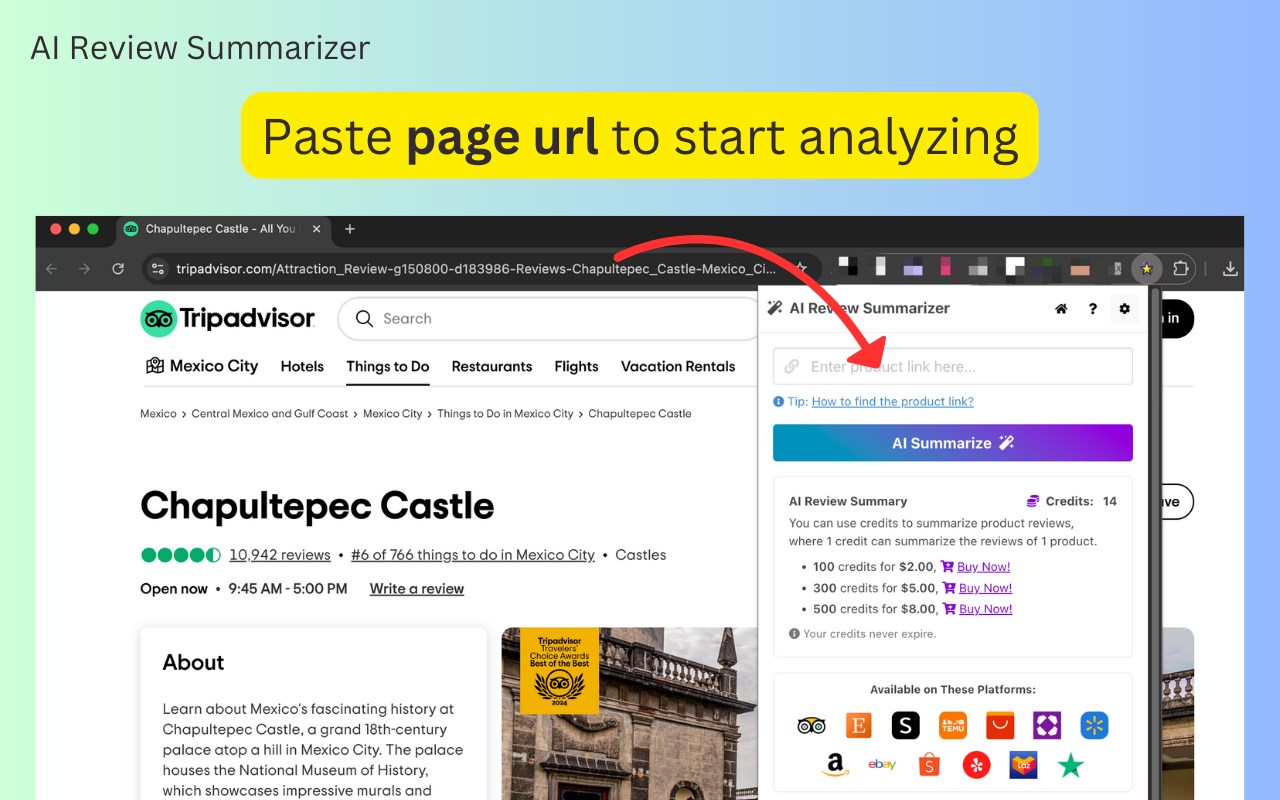1280x800 pixels.
Task: Open the gear settings icon in summarizer panel
Action: [1124, 309]
